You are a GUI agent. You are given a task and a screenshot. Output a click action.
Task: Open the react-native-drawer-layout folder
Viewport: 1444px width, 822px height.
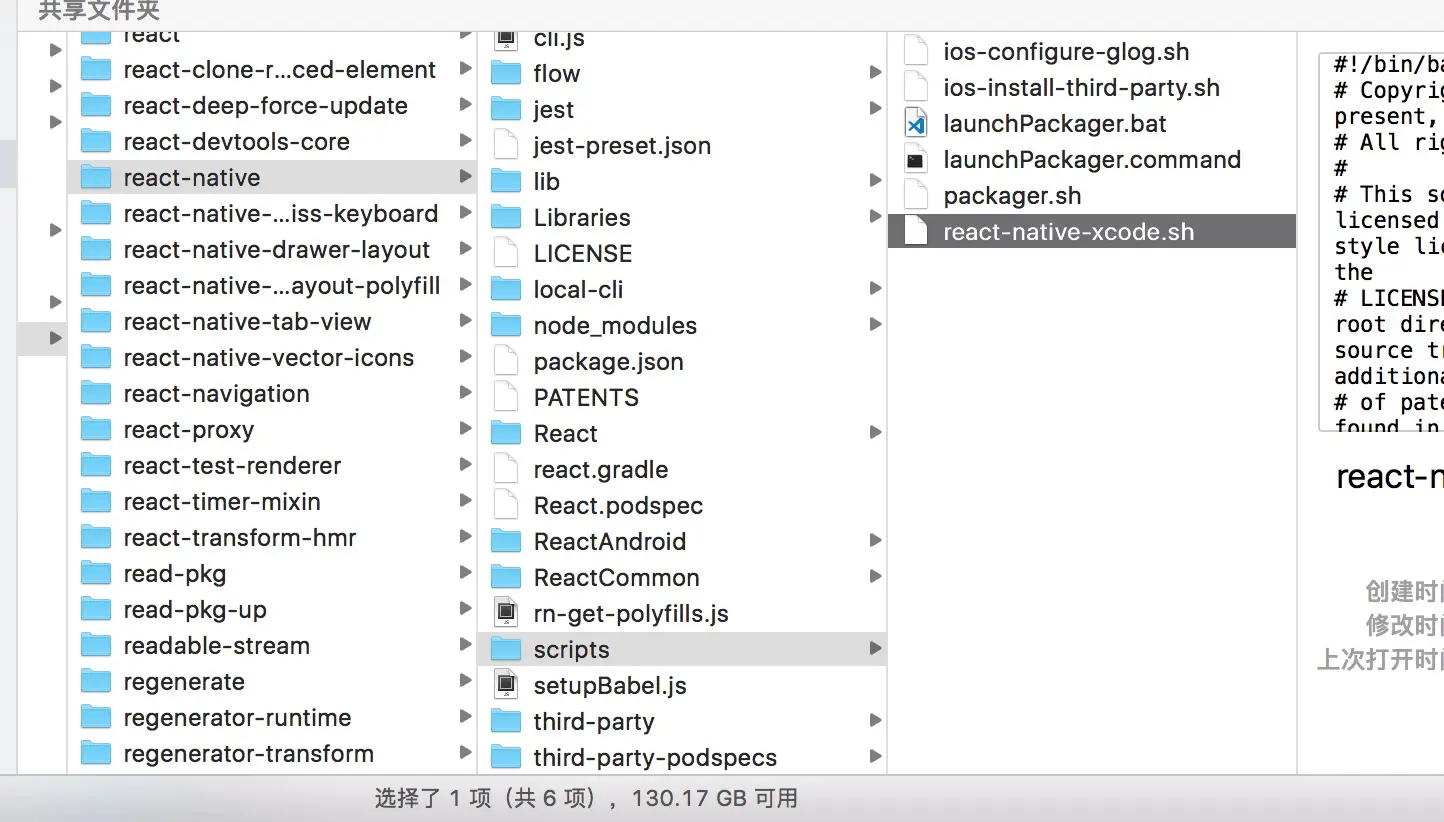coord(272,250)
